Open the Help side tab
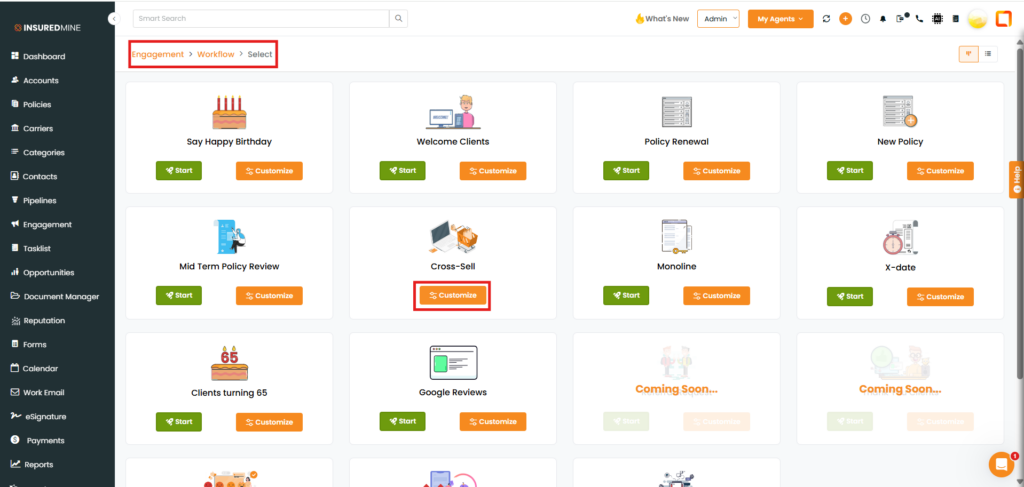The height and width of the screenshot is (487, 1024). (x=1016, y=179)
